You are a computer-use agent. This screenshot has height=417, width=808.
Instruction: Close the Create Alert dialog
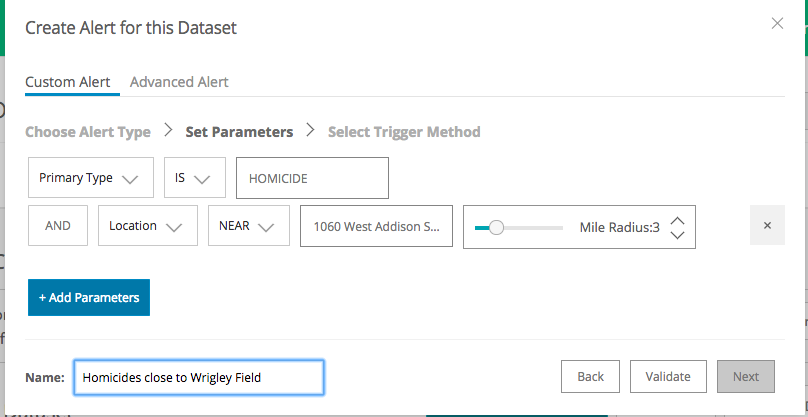(x=777, y=23)
